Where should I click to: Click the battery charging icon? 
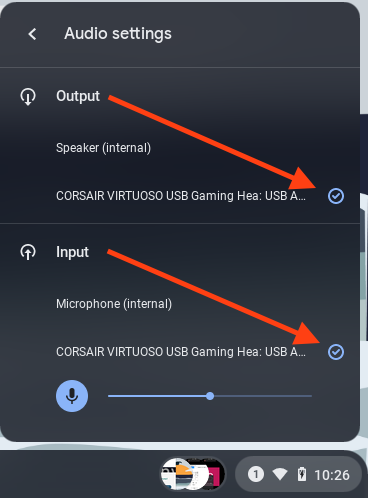point(302,474)
